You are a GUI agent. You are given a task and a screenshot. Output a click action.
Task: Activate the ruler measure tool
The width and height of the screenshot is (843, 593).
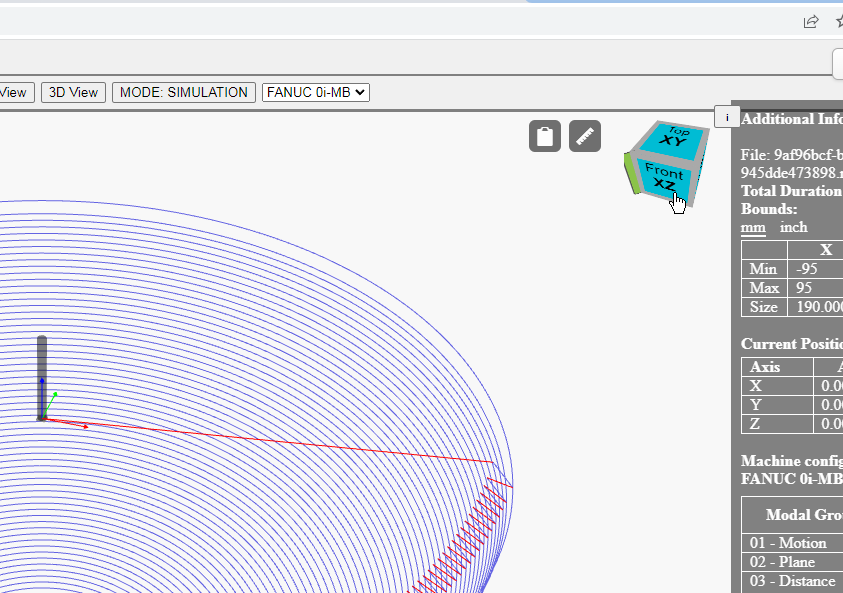click(x=585, y=136)
